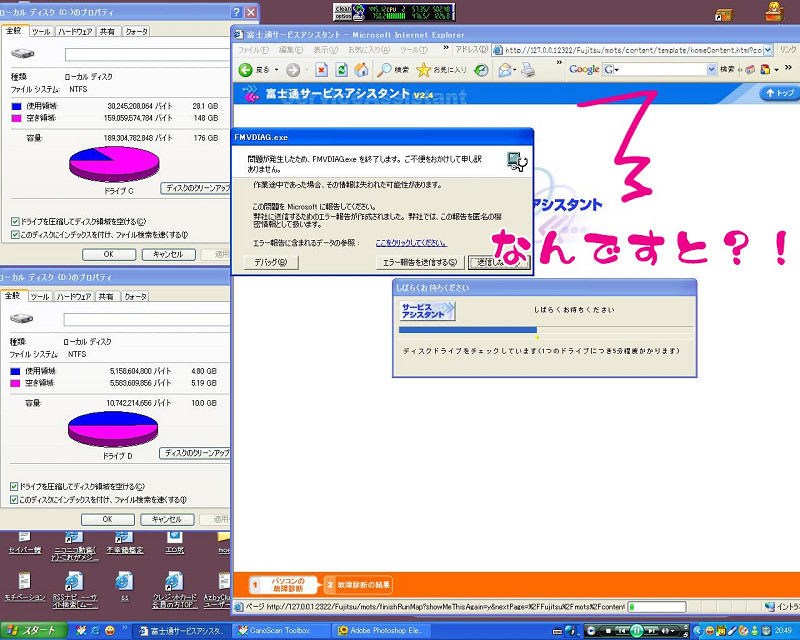Click the IE Mail envelope icon

tap(505, 70)
